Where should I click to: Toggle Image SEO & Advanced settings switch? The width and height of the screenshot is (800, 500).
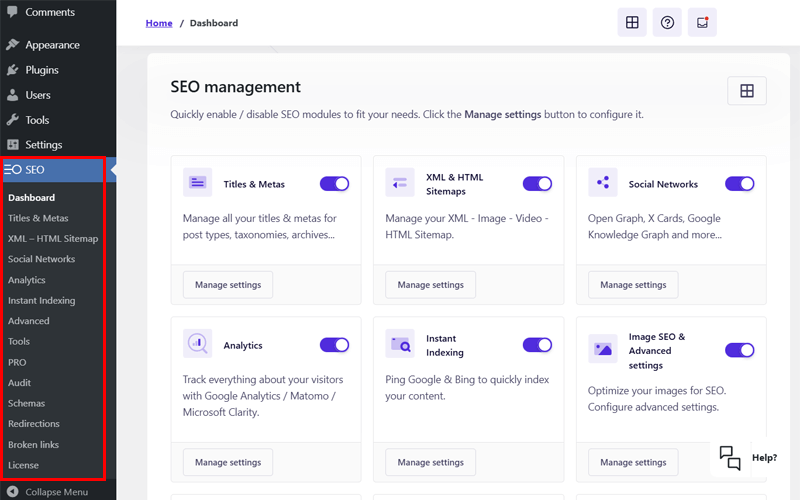(x=740, y=350)
